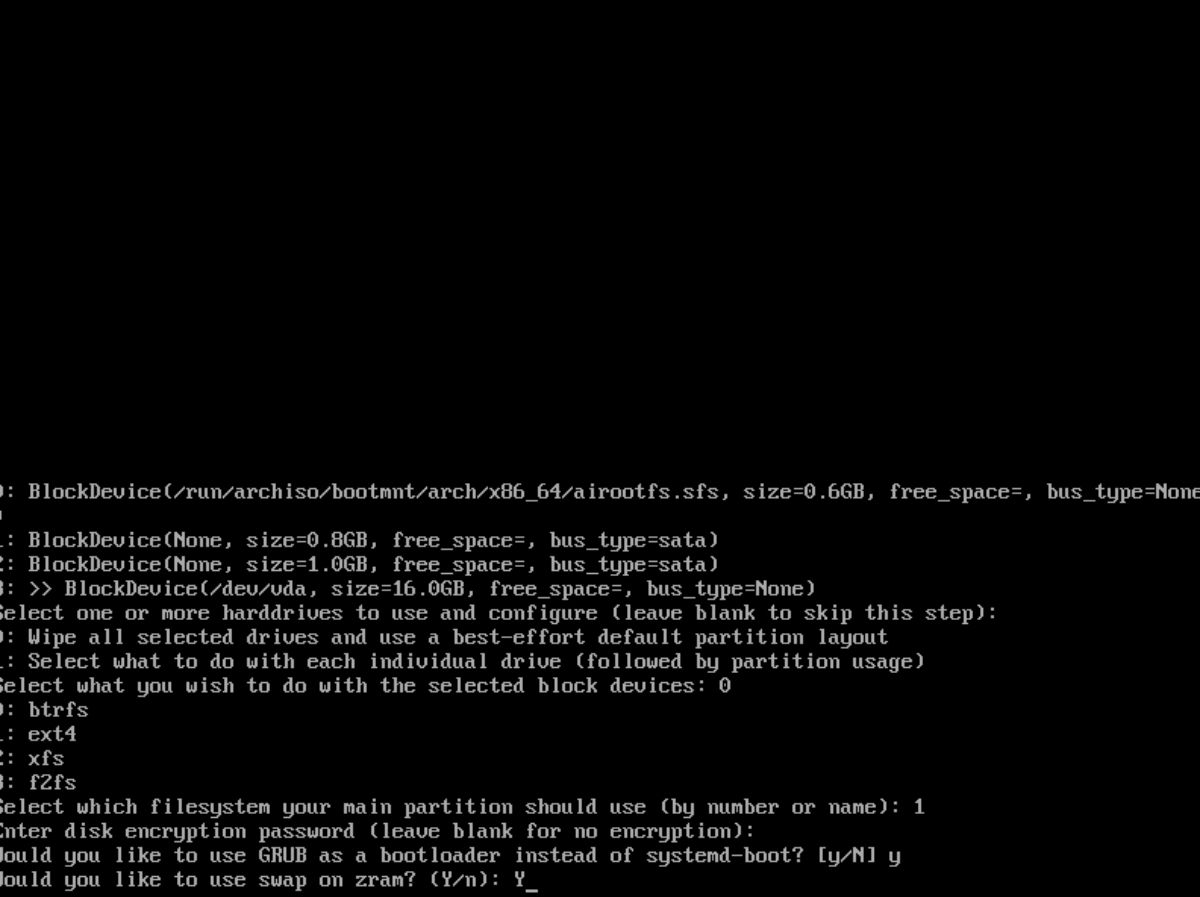Viewport: 1200px width, 897px height.
Task: Click the filesystem selection answer '1'
Action: tap(919, 807)
